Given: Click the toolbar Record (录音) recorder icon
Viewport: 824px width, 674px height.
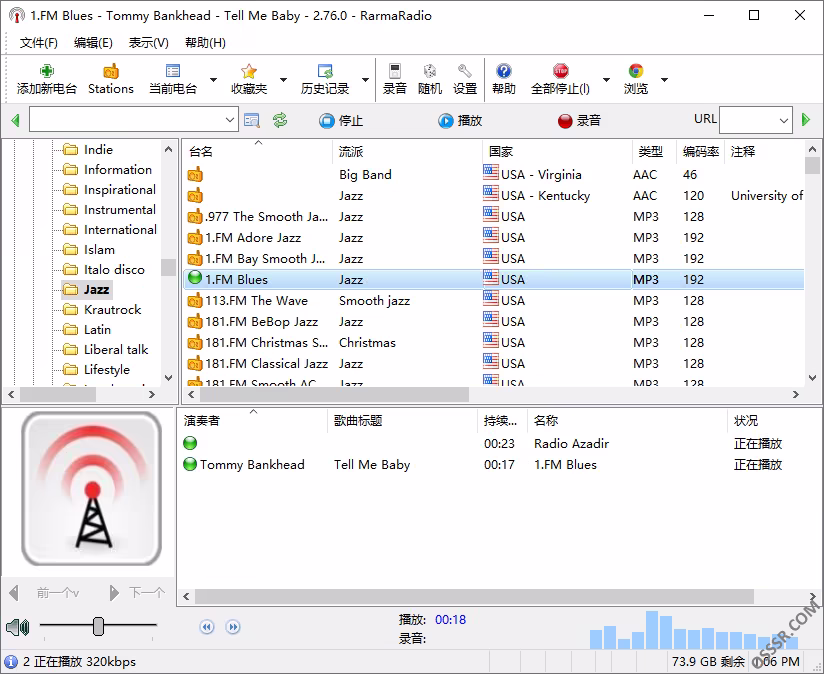Looking at the screenshot, I should [395, 71].
